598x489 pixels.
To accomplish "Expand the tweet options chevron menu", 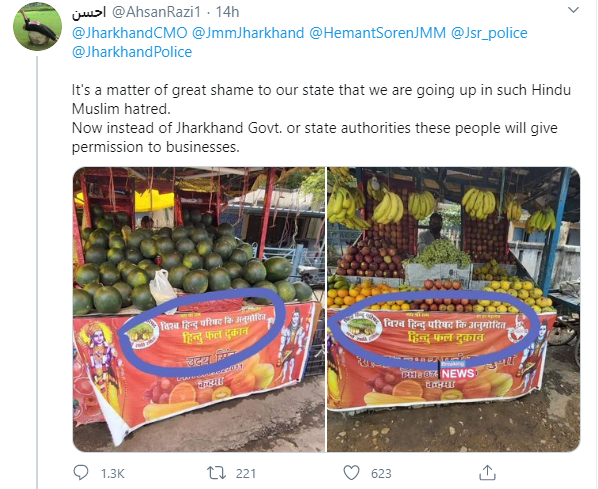I will pyautogui.click(x=573, y=10).
